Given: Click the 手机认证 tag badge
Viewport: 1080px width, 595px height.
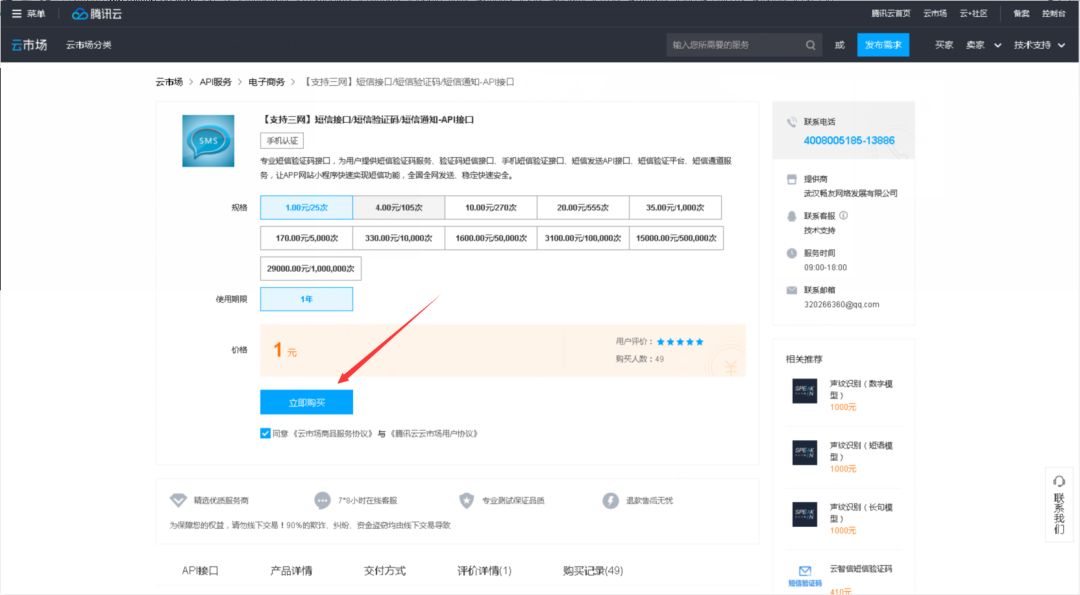Looking at the screenshot, I should (x=282, y=140).
